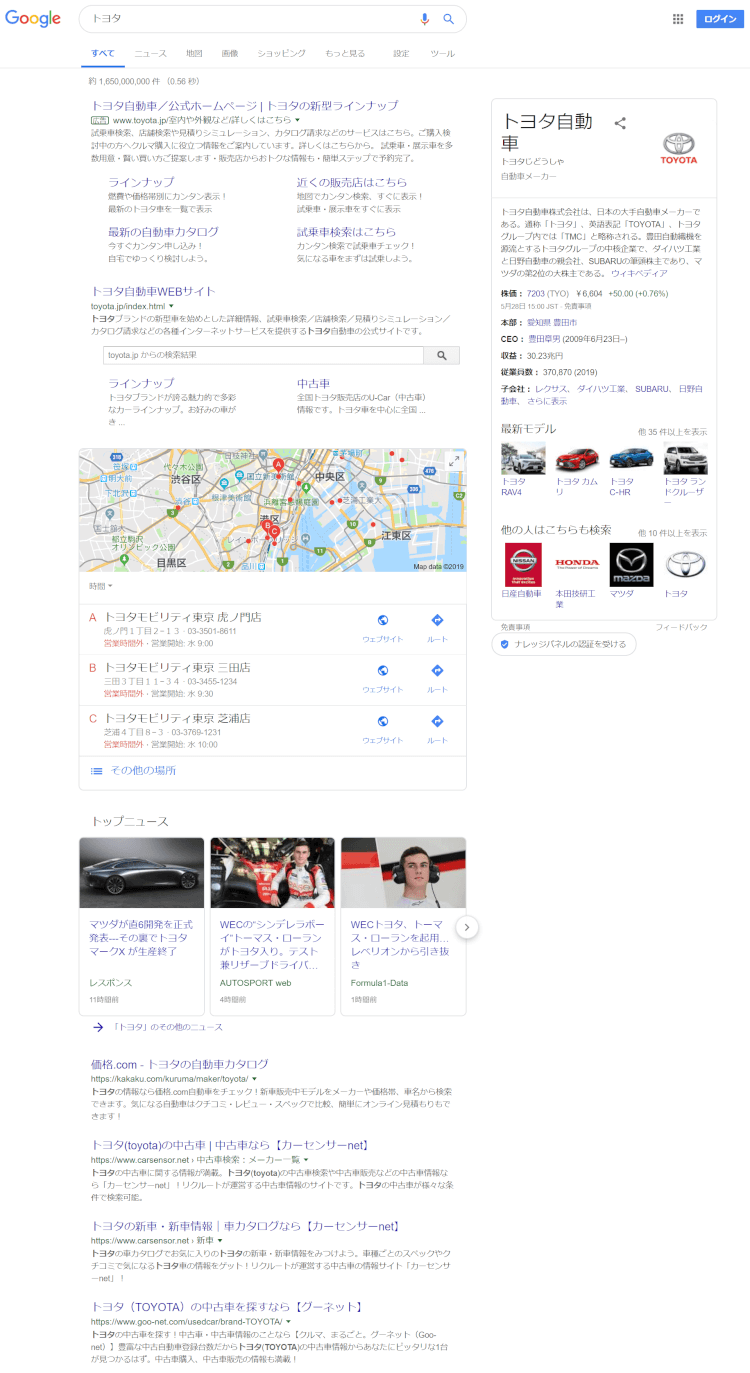Open 本田技研工業 Honda logo thumbnail
This screenshot has height=1373, width=750.
point(577,565)
